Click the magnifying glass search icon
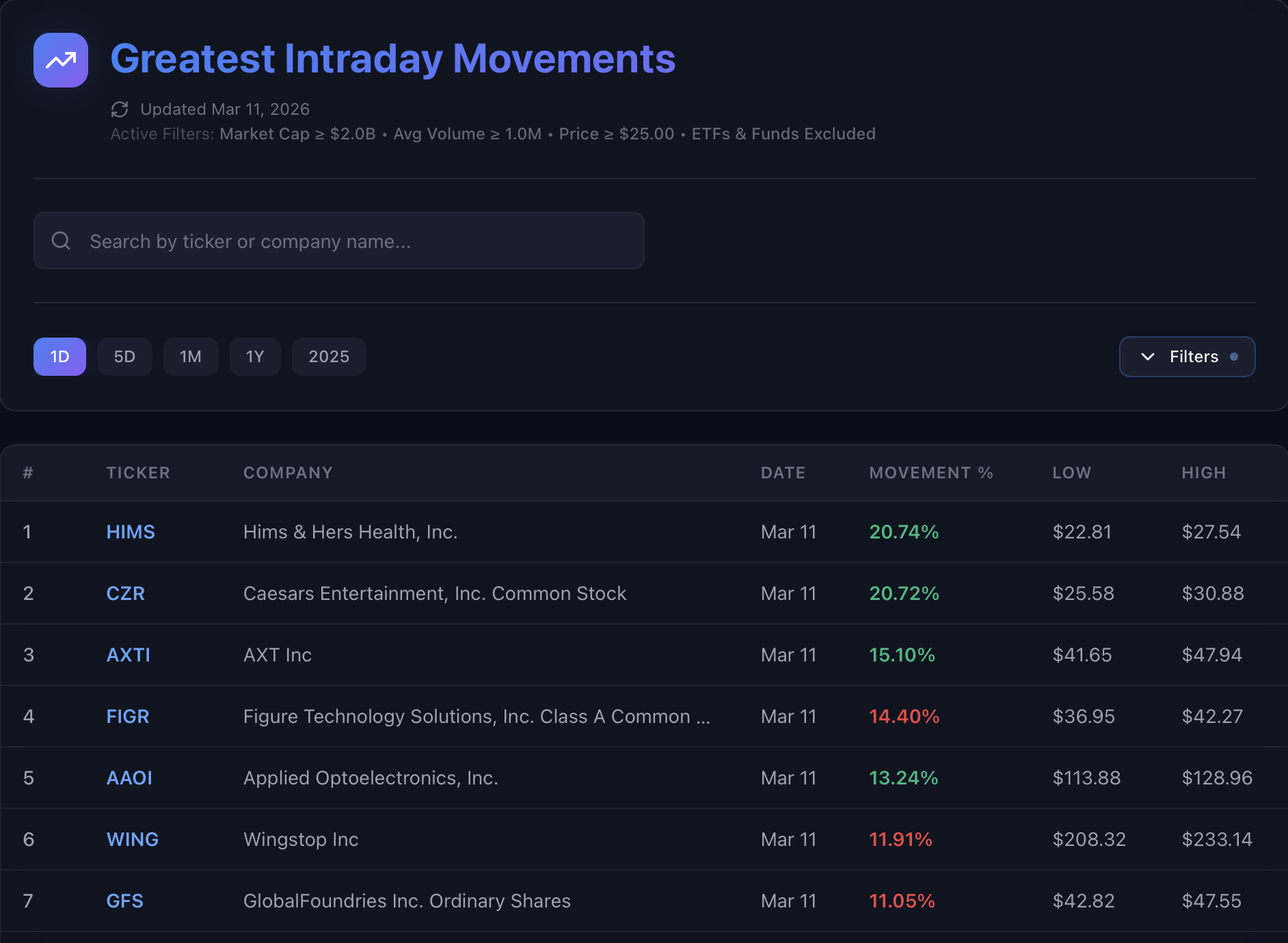The width and height of the screenshot is (1288, 943). click(61, 241)
